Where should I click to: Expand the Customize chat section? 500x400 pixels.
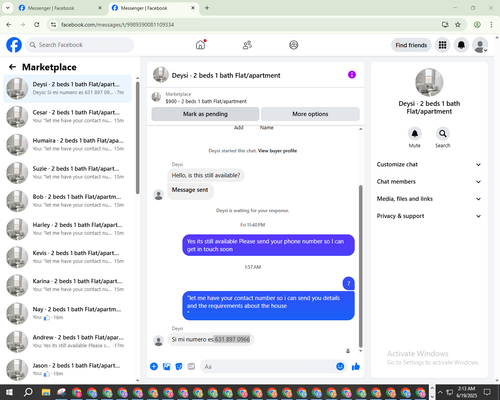(x=429, y=164)
